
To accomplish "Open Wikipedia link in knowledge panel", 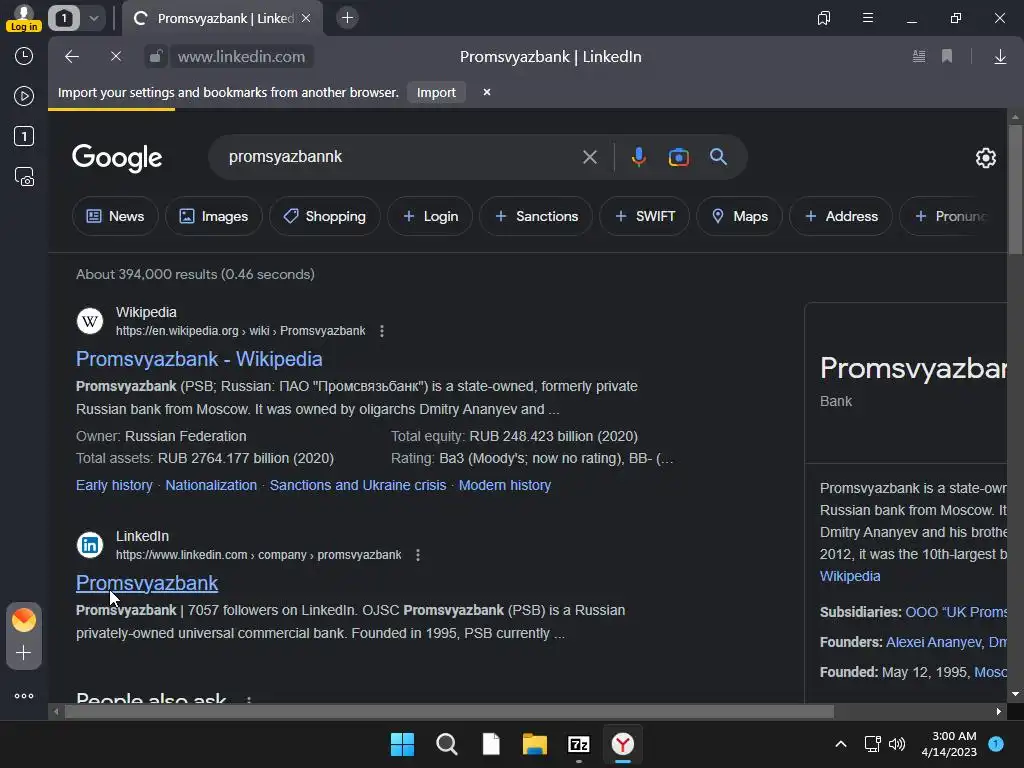I will click(x=850, y=576).
